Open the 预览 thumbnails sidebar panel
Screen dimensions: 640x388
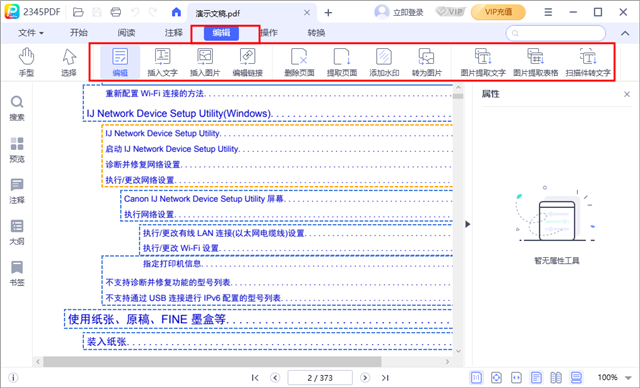[17, 150]
